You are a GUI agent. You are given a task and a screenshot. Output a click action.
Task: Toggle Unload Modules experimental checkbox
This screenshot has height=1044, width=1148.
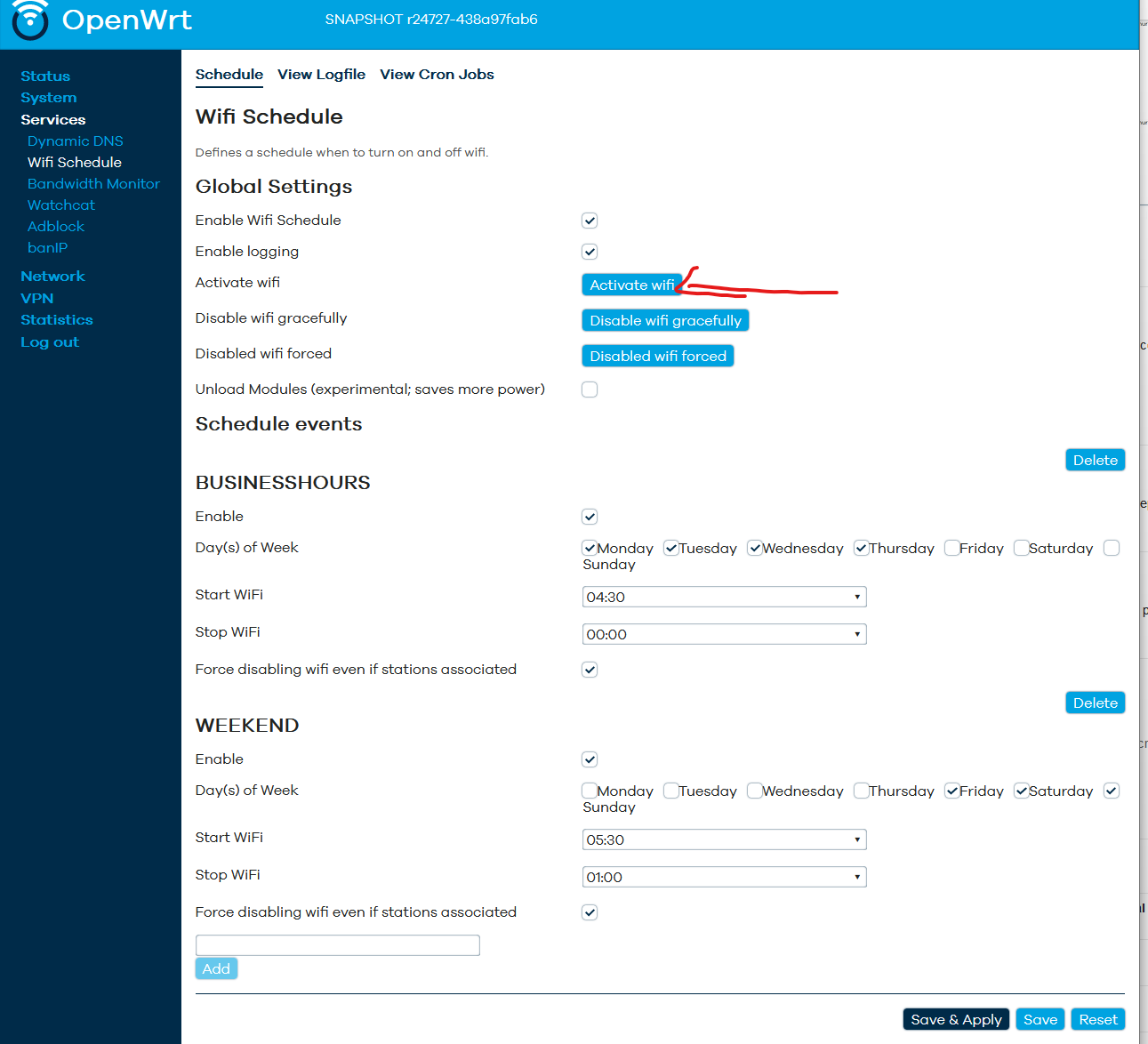coord(590,389)
